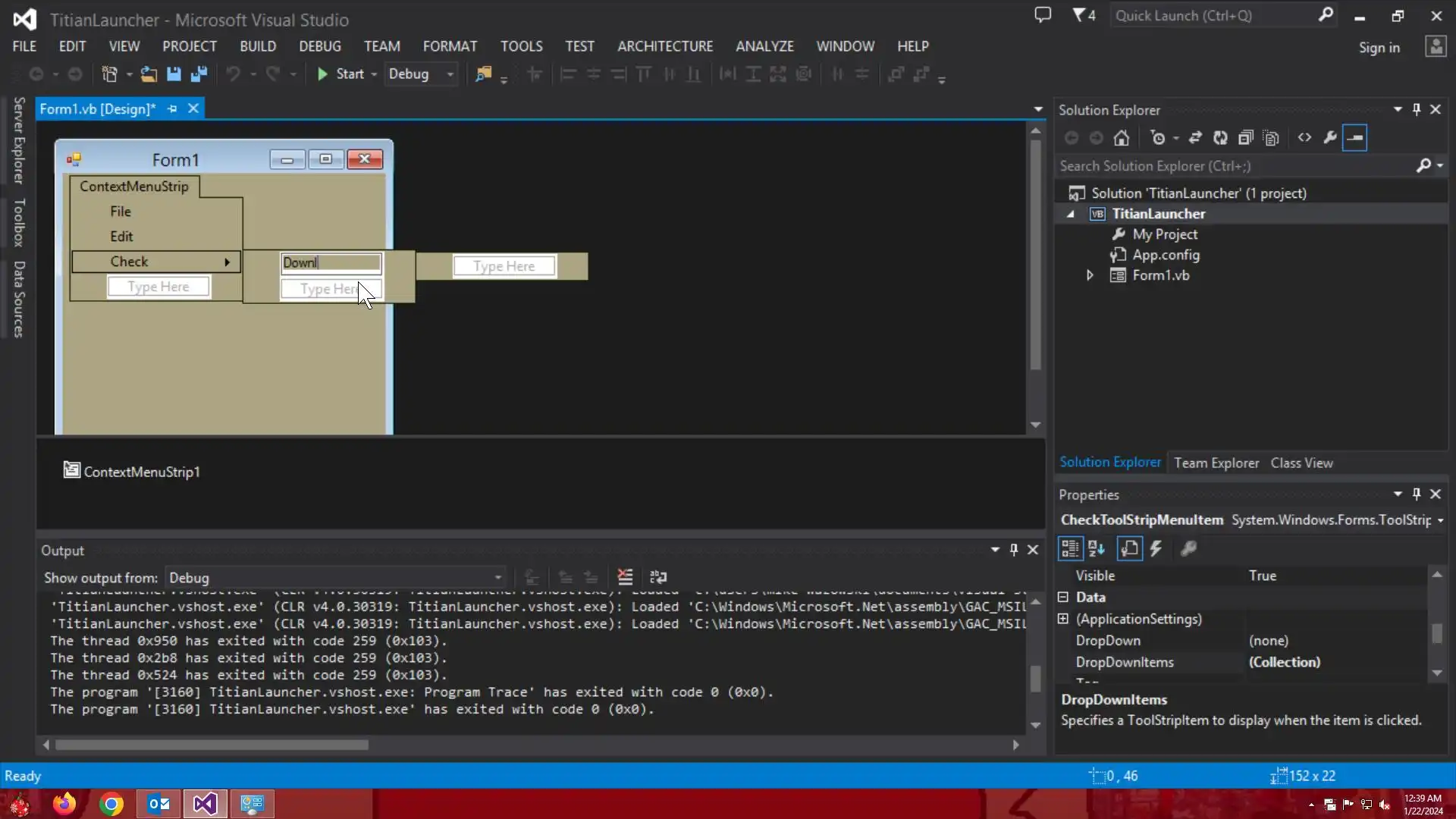Click Sign in link
This screenshot has height=819, width=1456.
(x=1379, y=48)
